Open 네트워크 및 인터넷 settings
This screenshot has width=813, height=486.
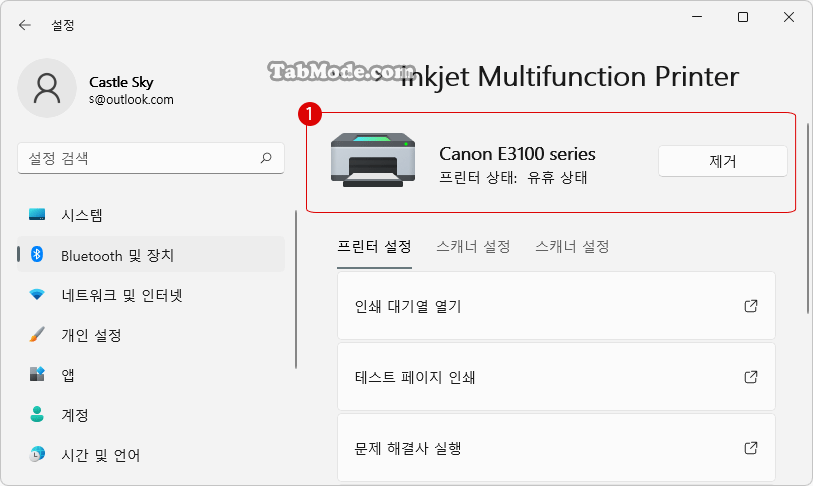tap(151, 295)
